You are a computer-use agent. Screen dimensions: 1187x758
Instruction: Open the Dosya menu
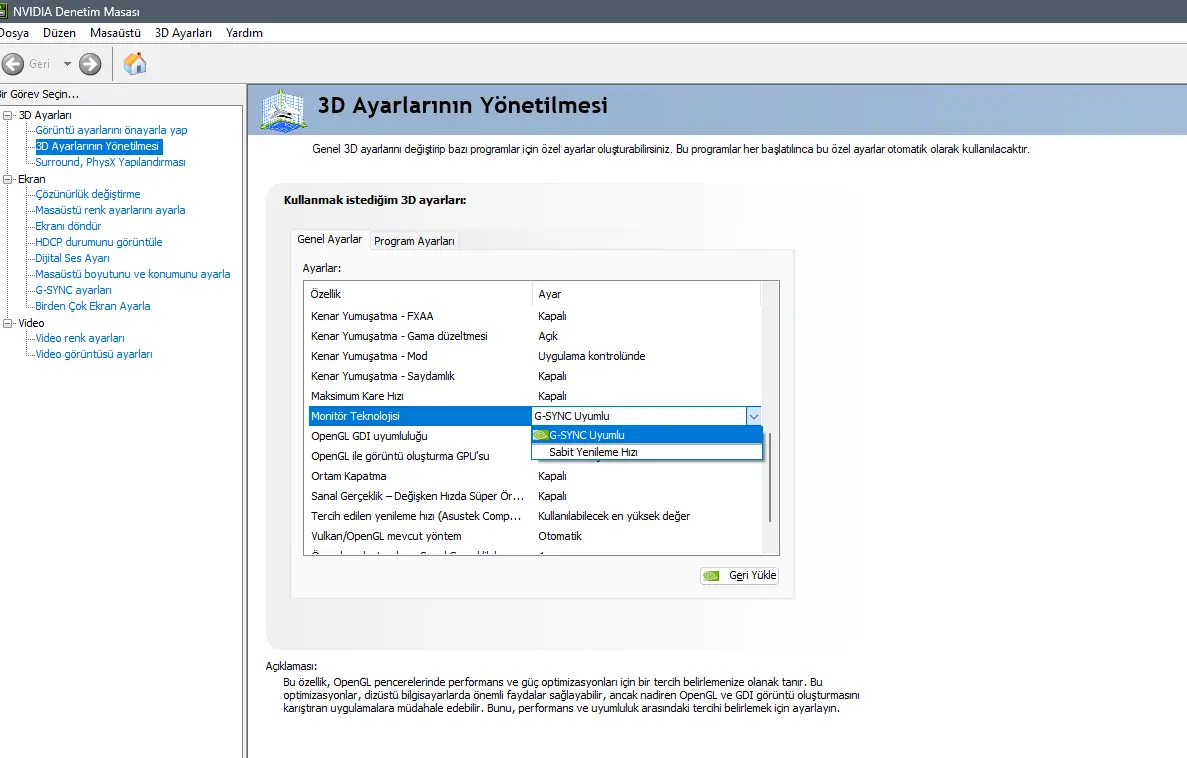(14, 33)
